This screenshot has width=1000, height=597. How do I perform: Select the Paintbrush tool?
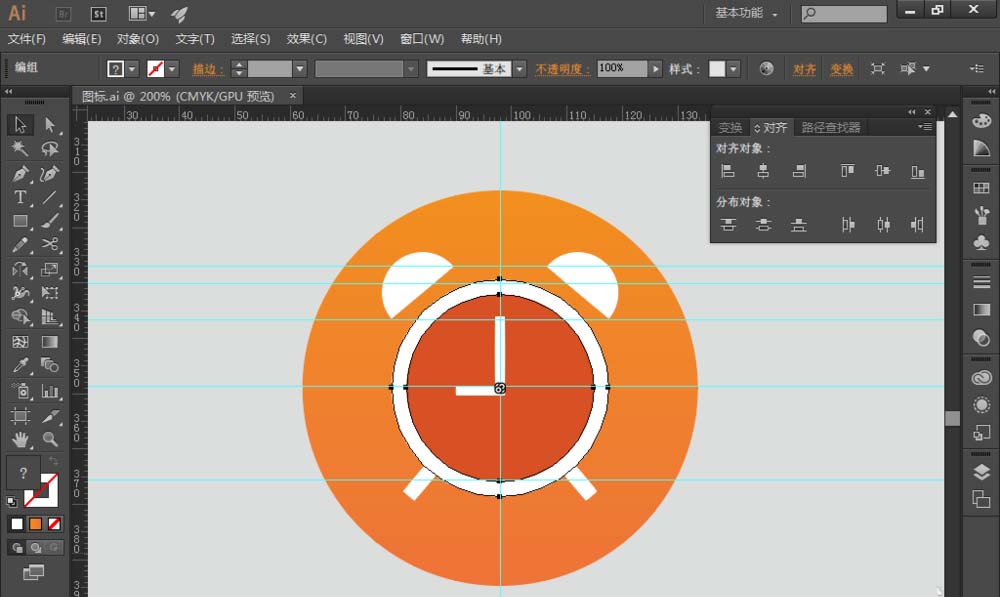(50, 221)
